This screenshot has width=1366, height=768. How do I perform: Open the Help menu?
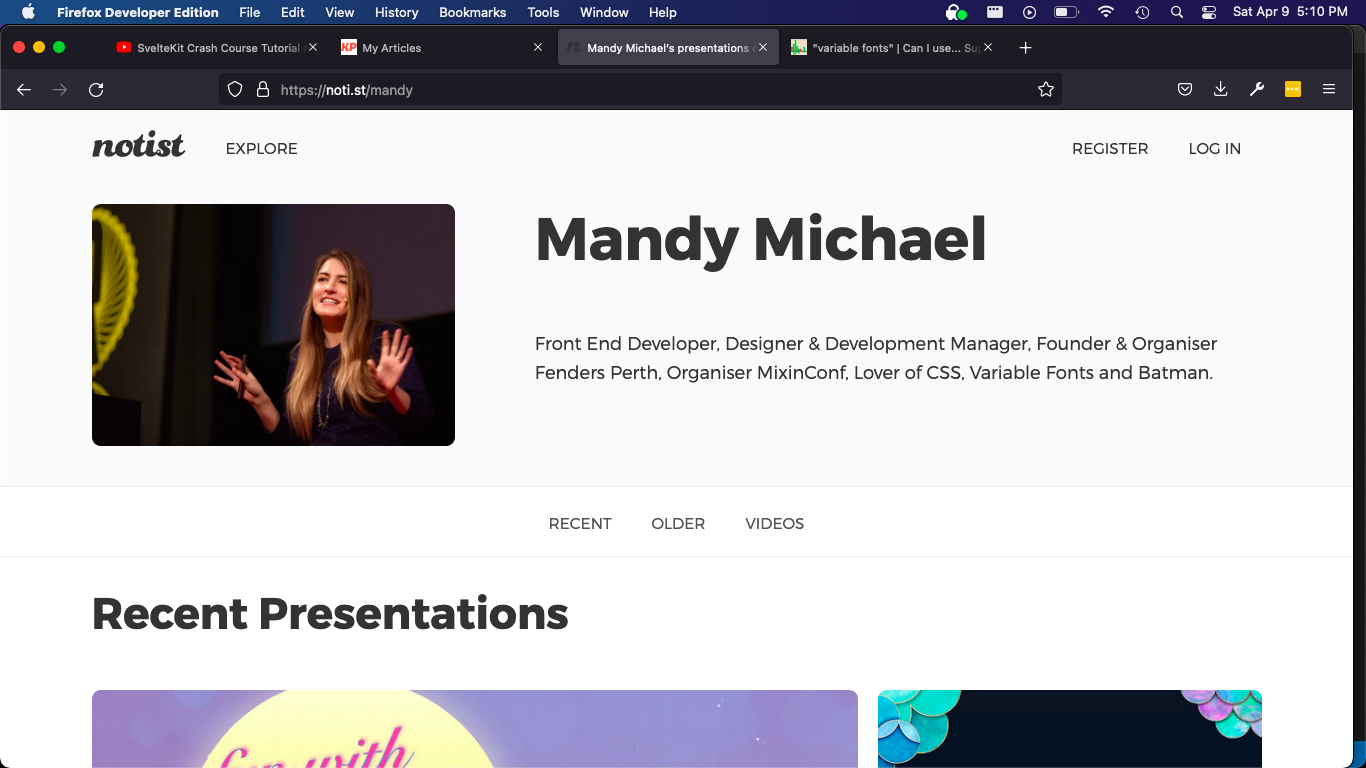click(663, 12)
